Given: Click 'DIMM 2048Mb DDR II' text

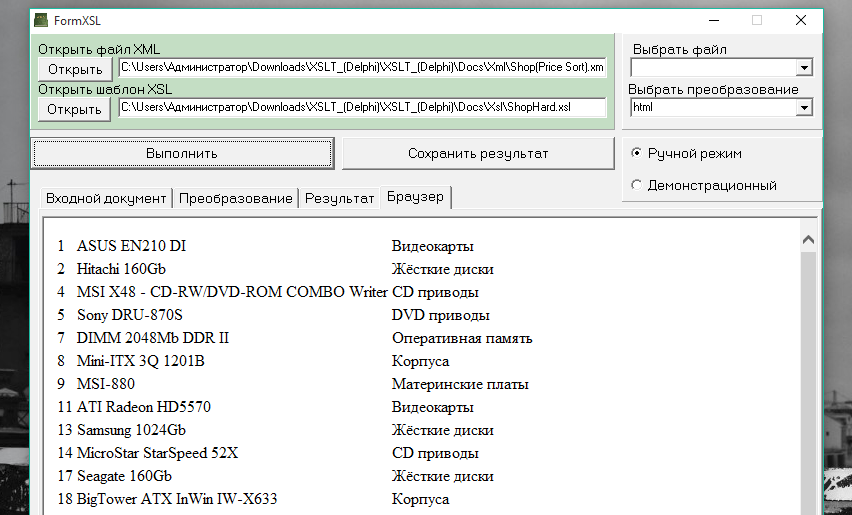Looking at the screenshot, I should tap(153, 338).
